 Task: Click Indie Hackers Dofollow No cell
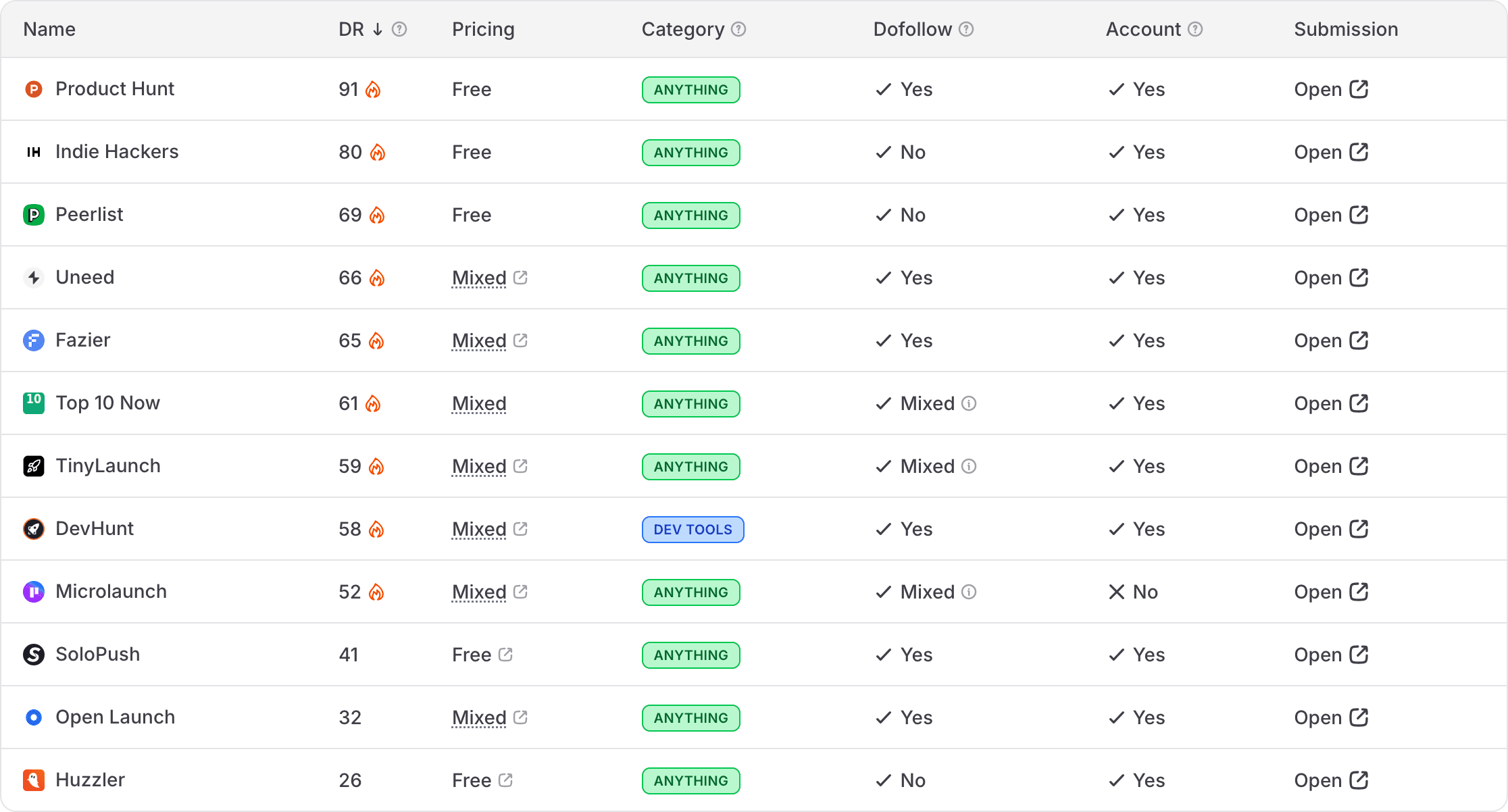tap(901, 152)
